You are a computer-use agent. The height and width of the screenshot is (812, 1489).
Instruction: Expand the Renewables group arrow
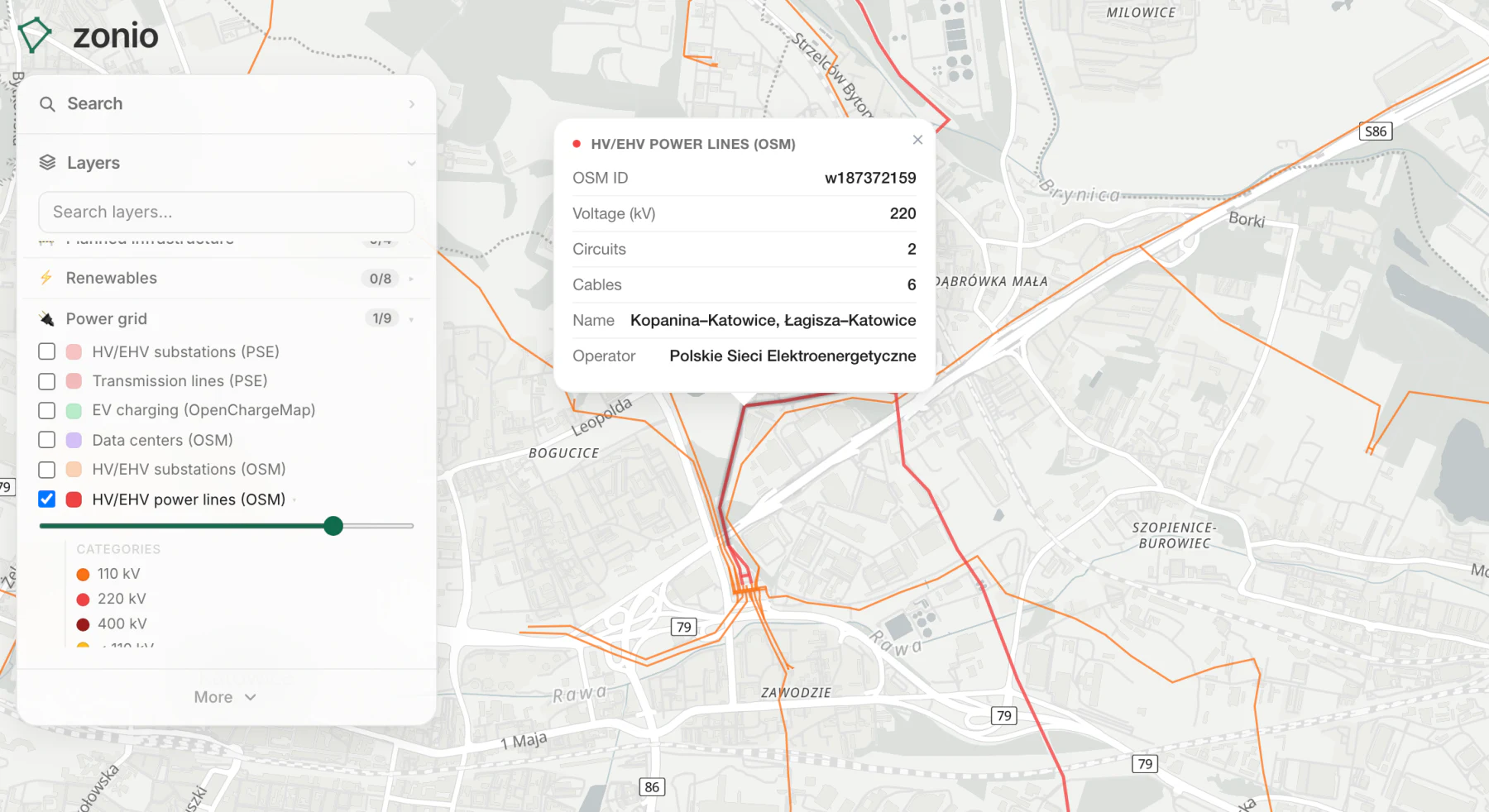pos(411,279)
